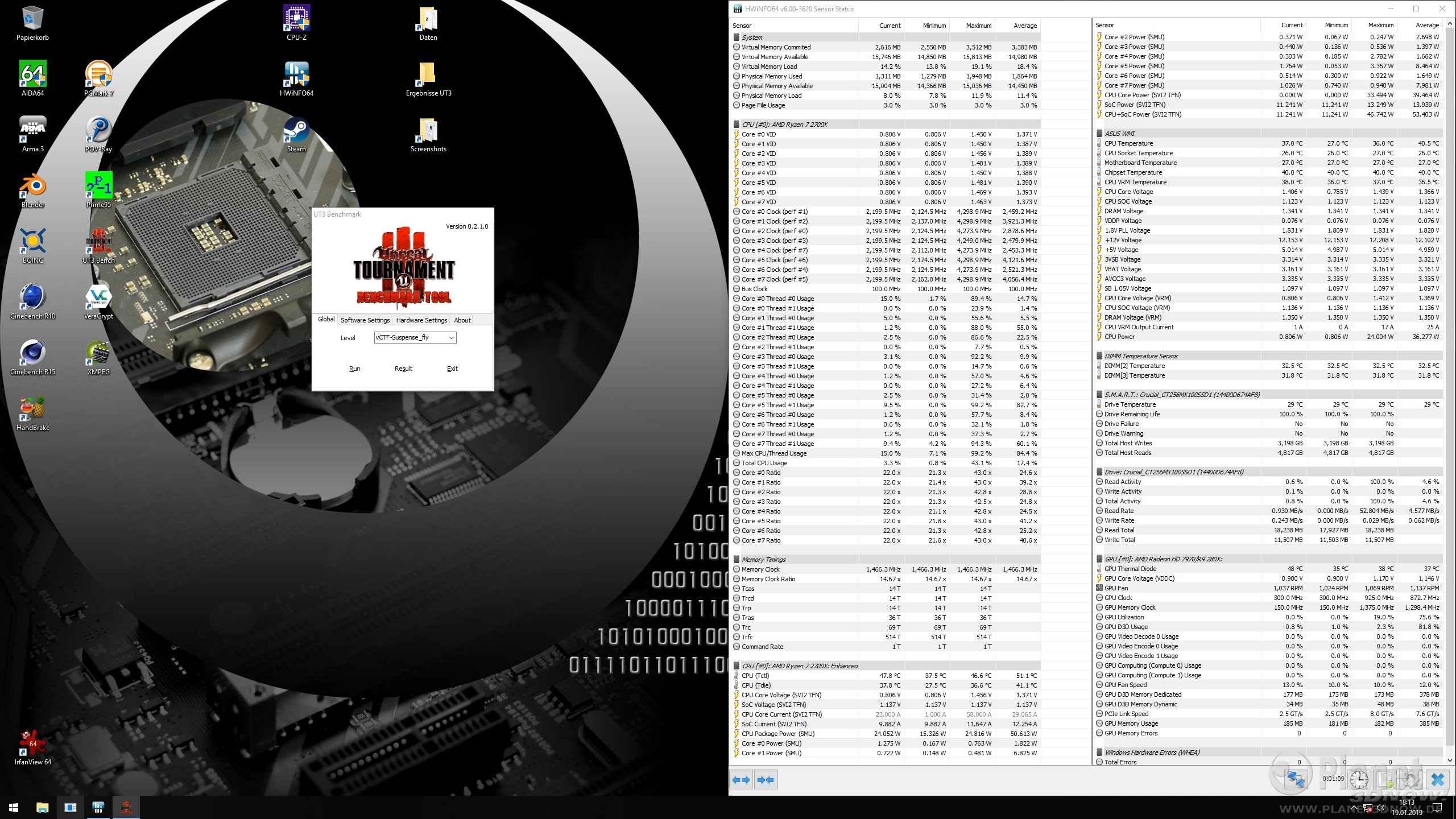Click the right pane vertical scrollbar down arrow
1456x819 pixels.
click(1449, 760)
